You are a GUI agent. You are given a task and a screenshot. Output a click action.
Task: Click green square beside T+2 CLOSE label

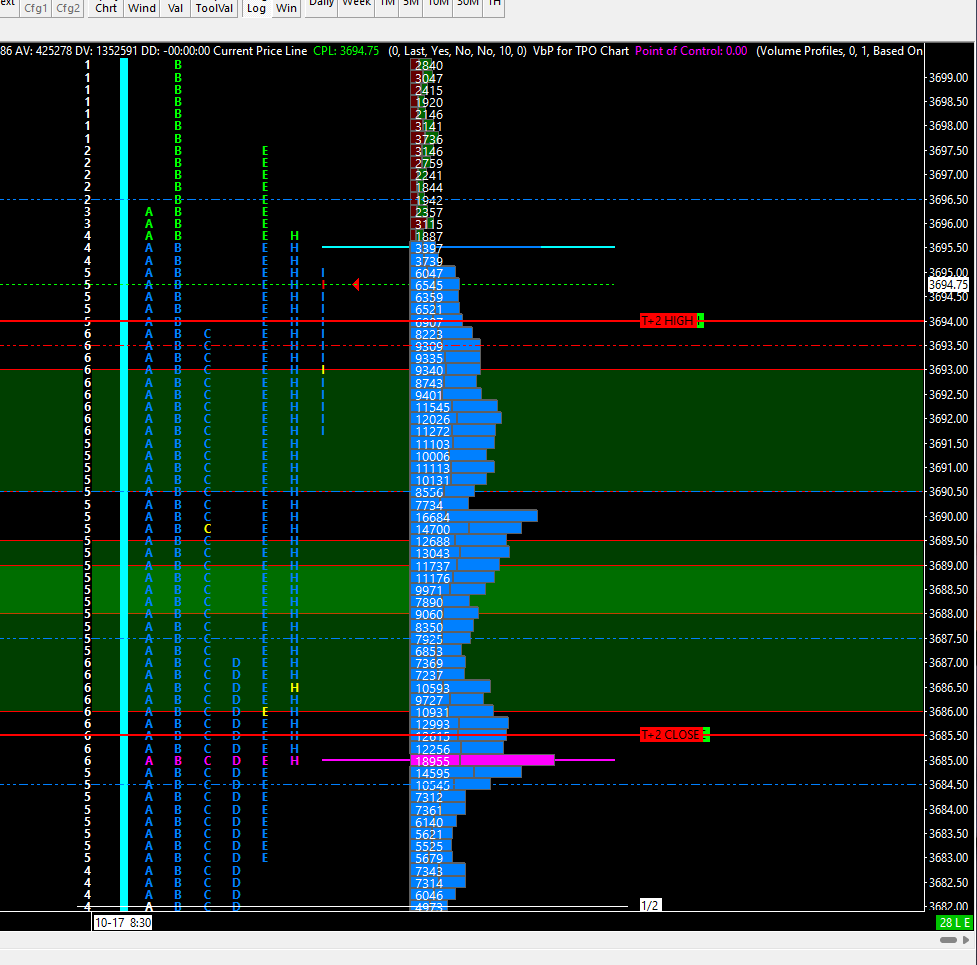[707, 735]
